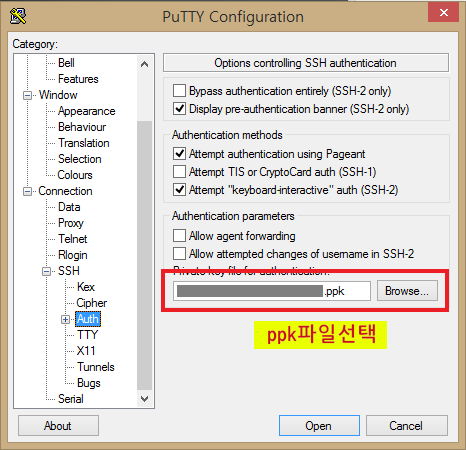This screenshot has height=450, width=466.
Task: Open TTY settings
Action: (87, 335)
